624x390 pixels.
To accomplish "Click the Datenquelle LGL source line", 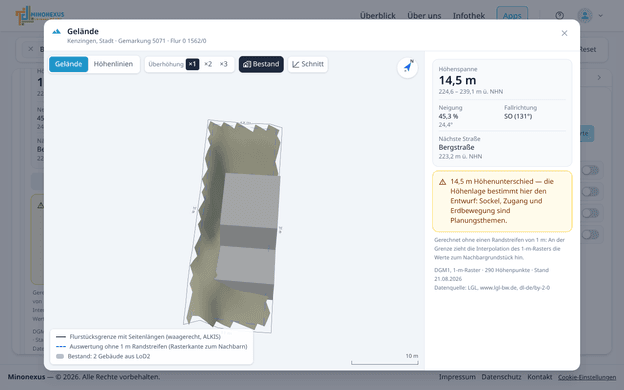I will (x=492, y=287).
